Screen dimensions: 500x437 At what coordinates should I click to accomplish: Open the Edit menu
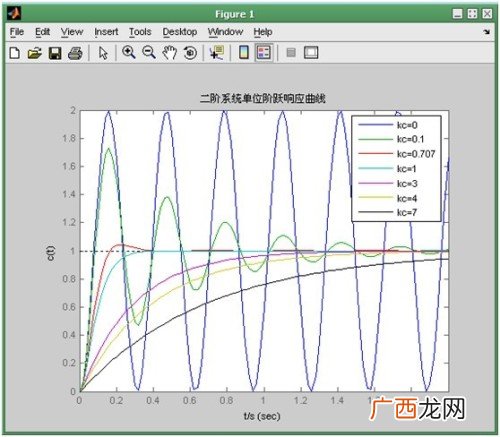[43, 32]
